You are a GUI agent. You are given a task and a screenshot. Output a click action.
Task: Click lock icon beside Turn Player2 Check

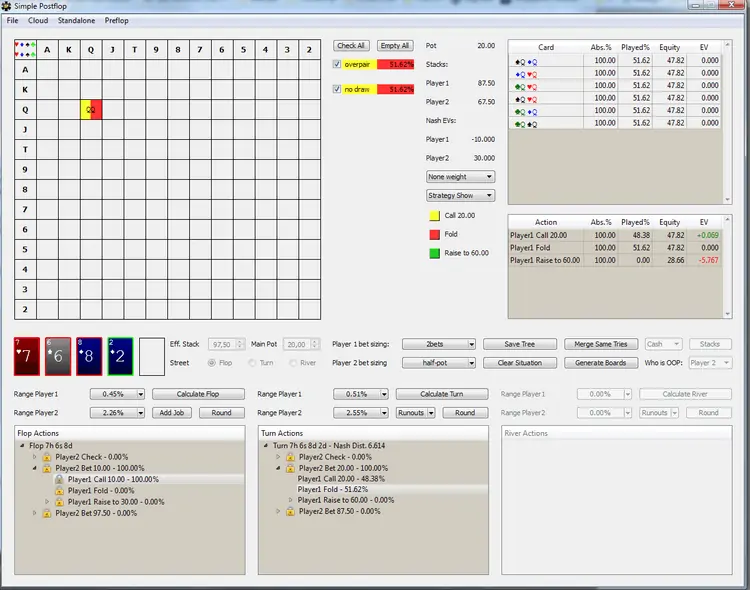point(290,457)
